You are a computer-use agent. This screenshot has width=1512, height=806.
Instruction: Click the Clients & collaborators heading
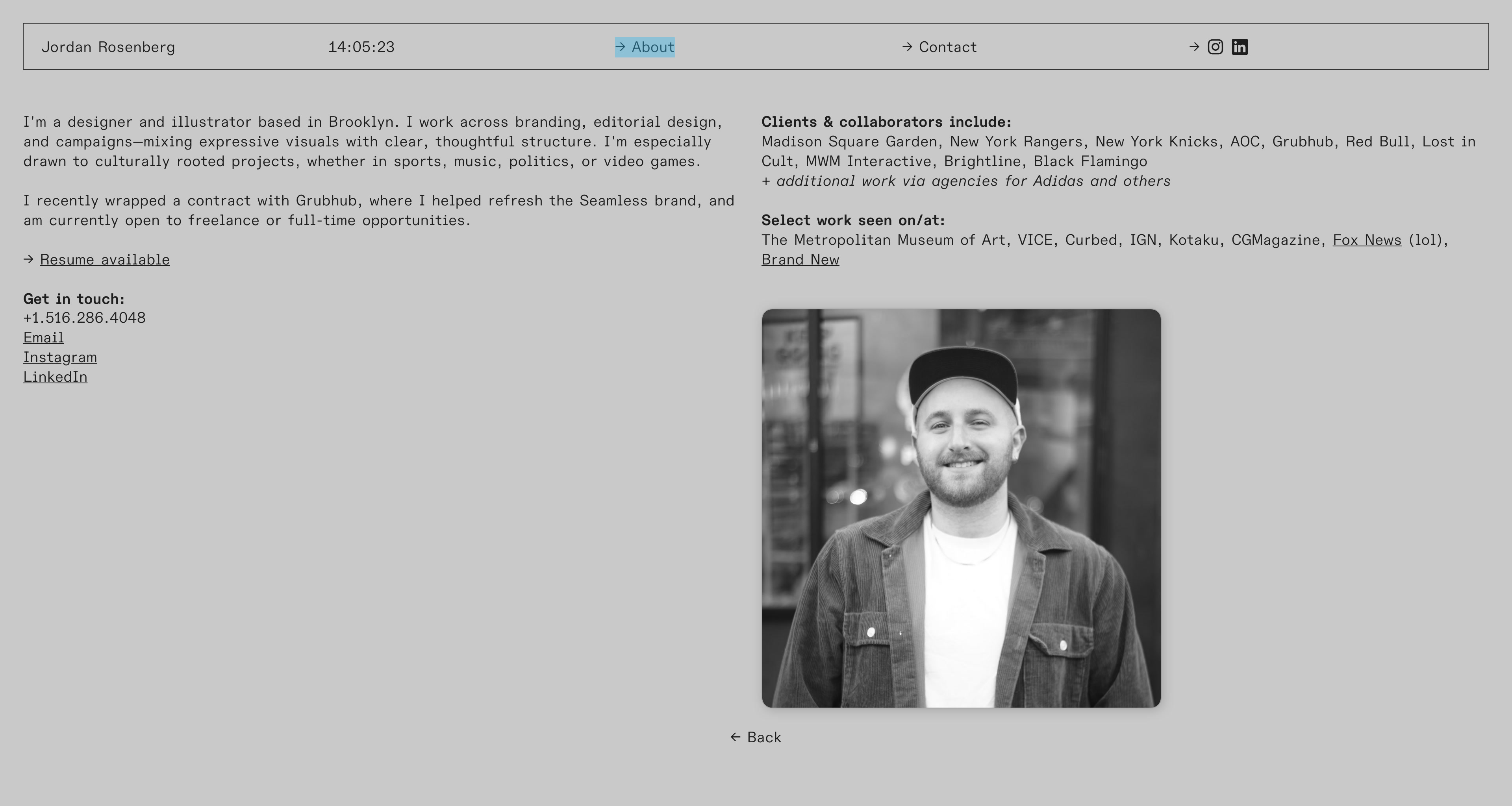click(886, 122)
